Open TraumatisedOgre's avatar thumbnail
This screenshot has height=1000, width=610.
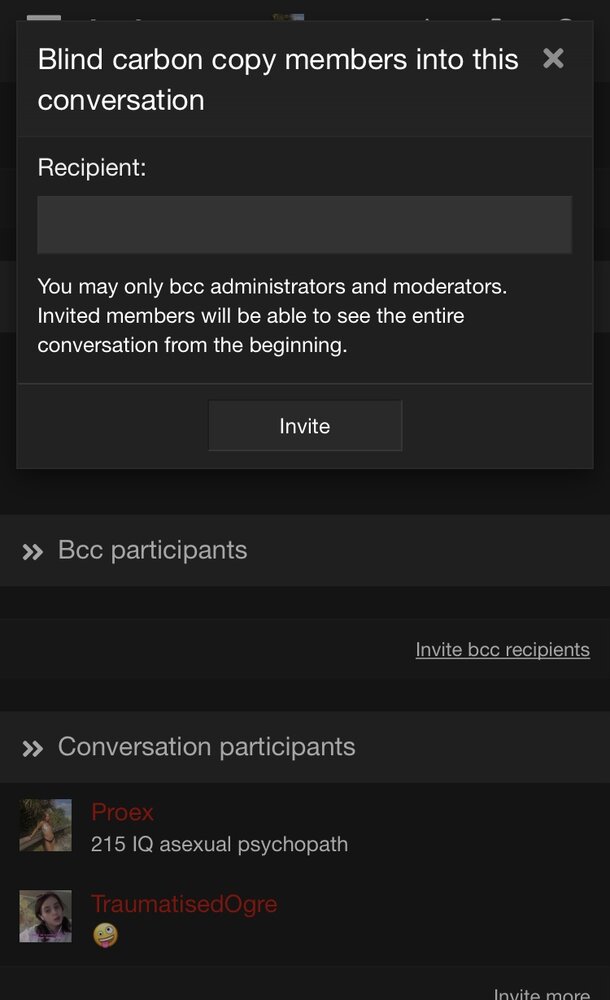tap(46, 916)
